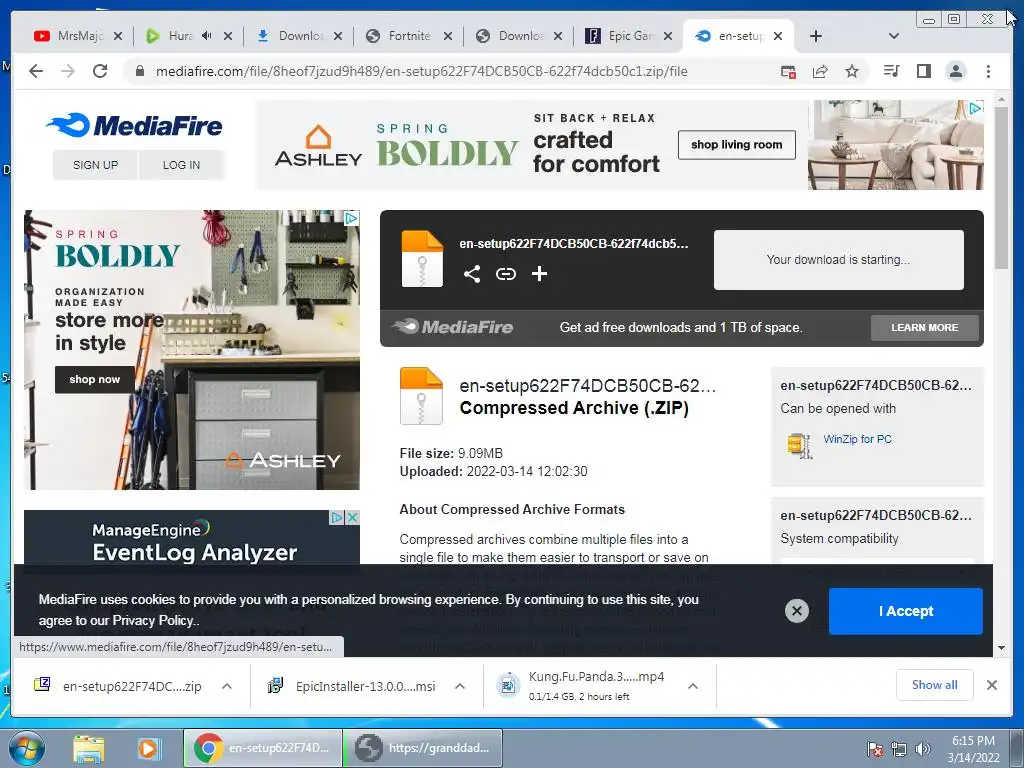Expand options for Kung.Fu.Panda mp4 download

pos(693,686)
